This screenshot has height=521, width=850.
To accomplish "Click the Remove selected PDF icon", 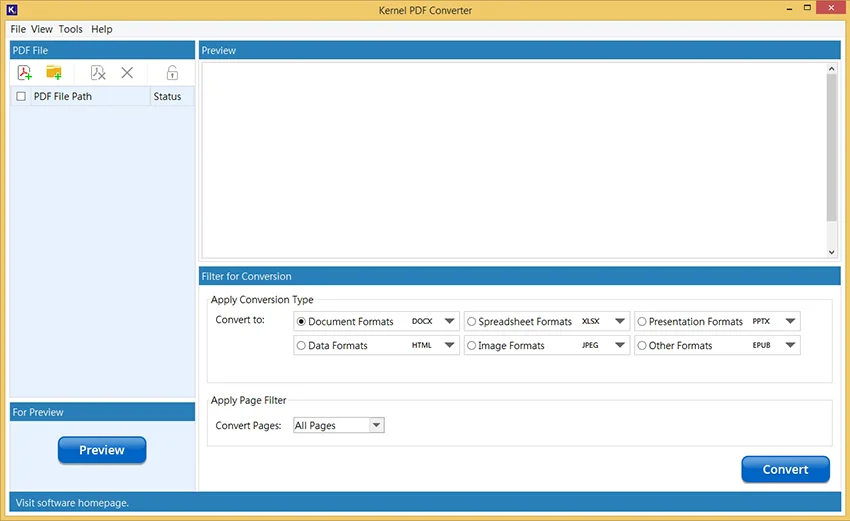I will pos(98,73).
